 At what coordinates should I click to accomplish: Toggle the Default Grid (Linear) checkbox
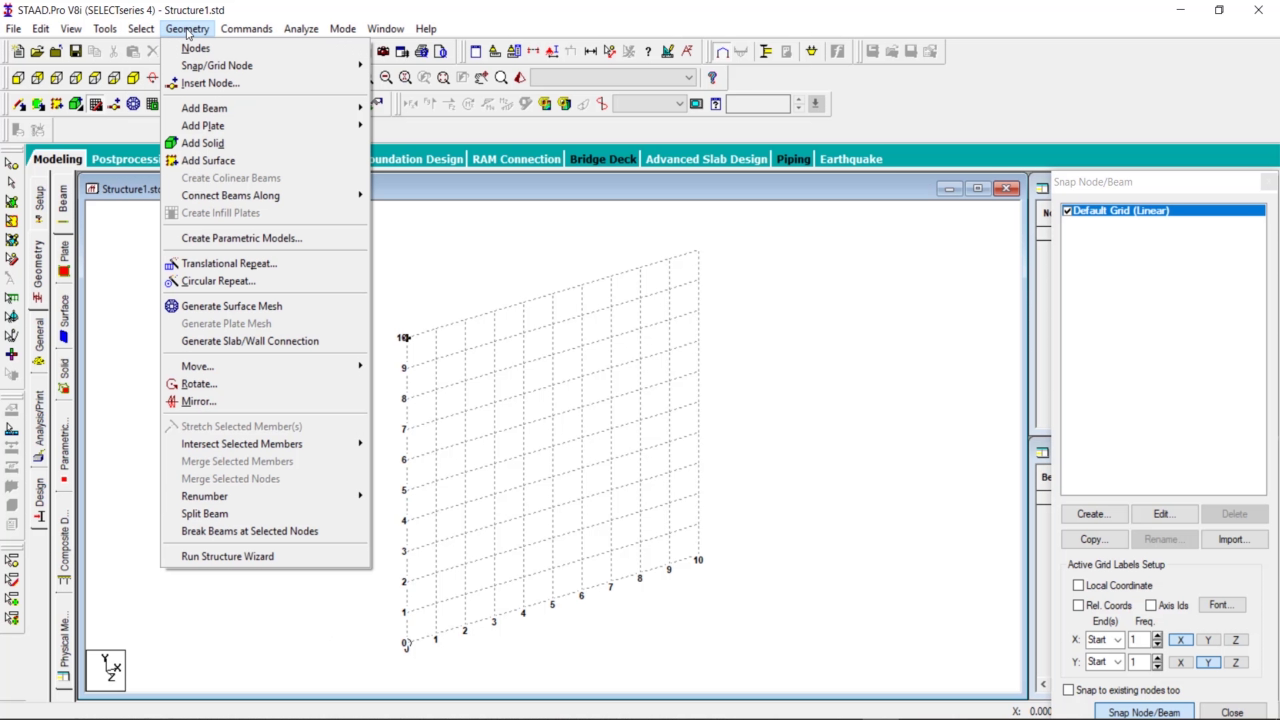[1068, 211]
